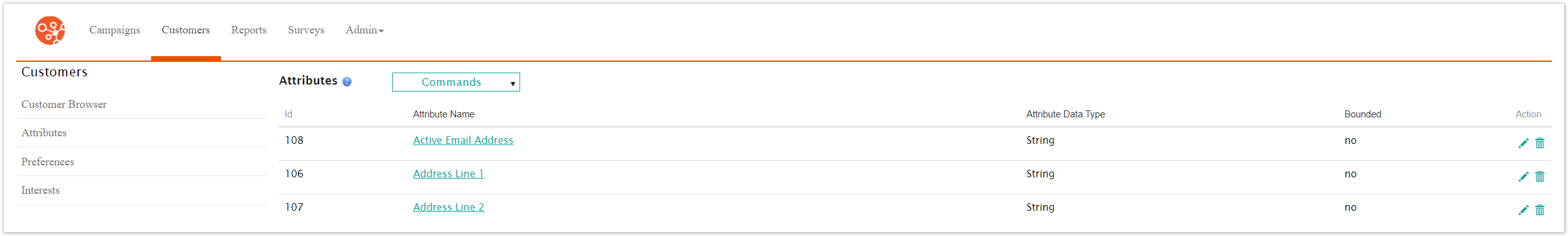Screen dimensions: 1568x236
Task: Select Preferences in the sidebar
Action: pos(48,162)
